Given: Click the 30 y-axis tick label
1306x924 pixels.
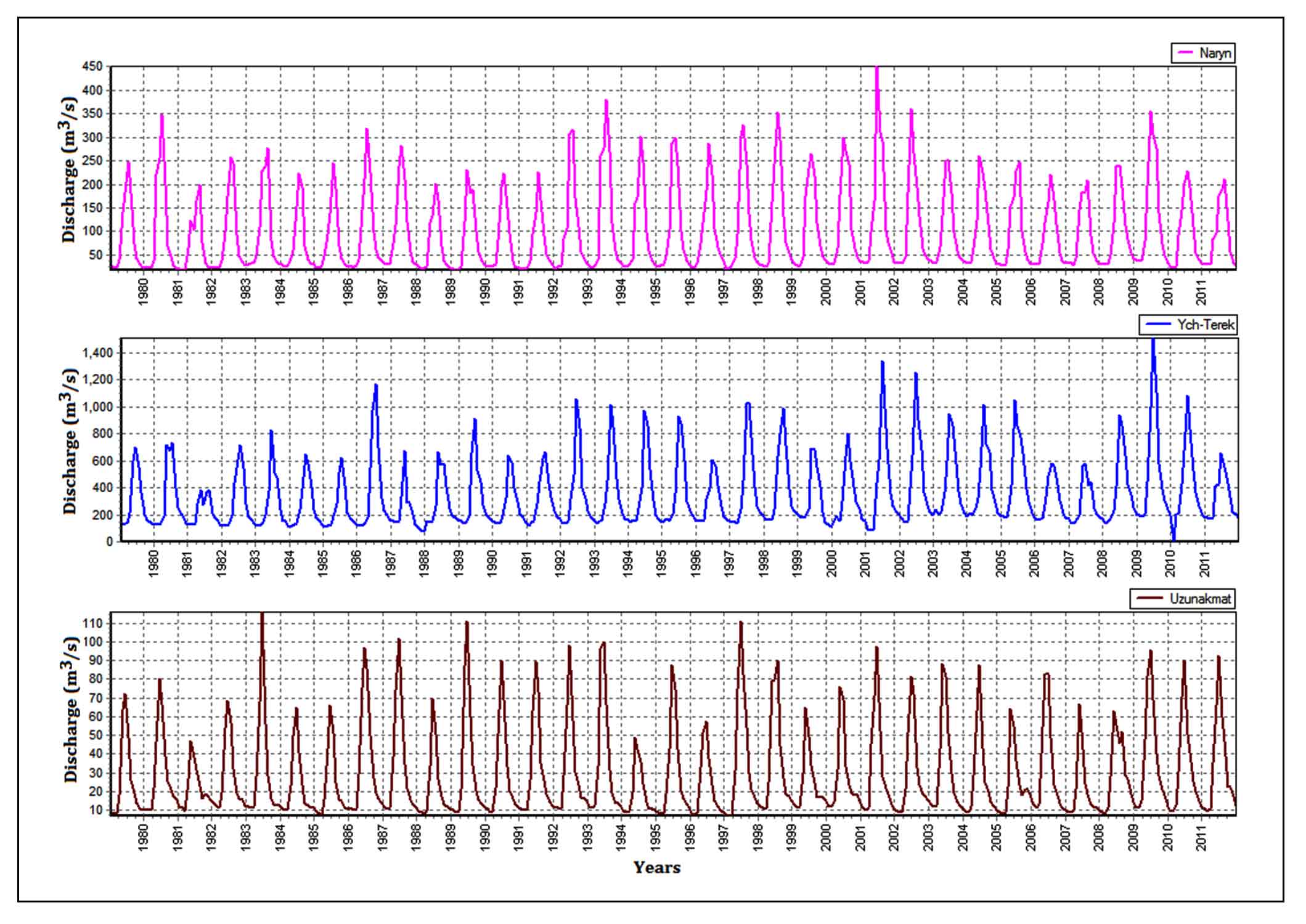Looking at the screenshot, I should tap(97, 773).
